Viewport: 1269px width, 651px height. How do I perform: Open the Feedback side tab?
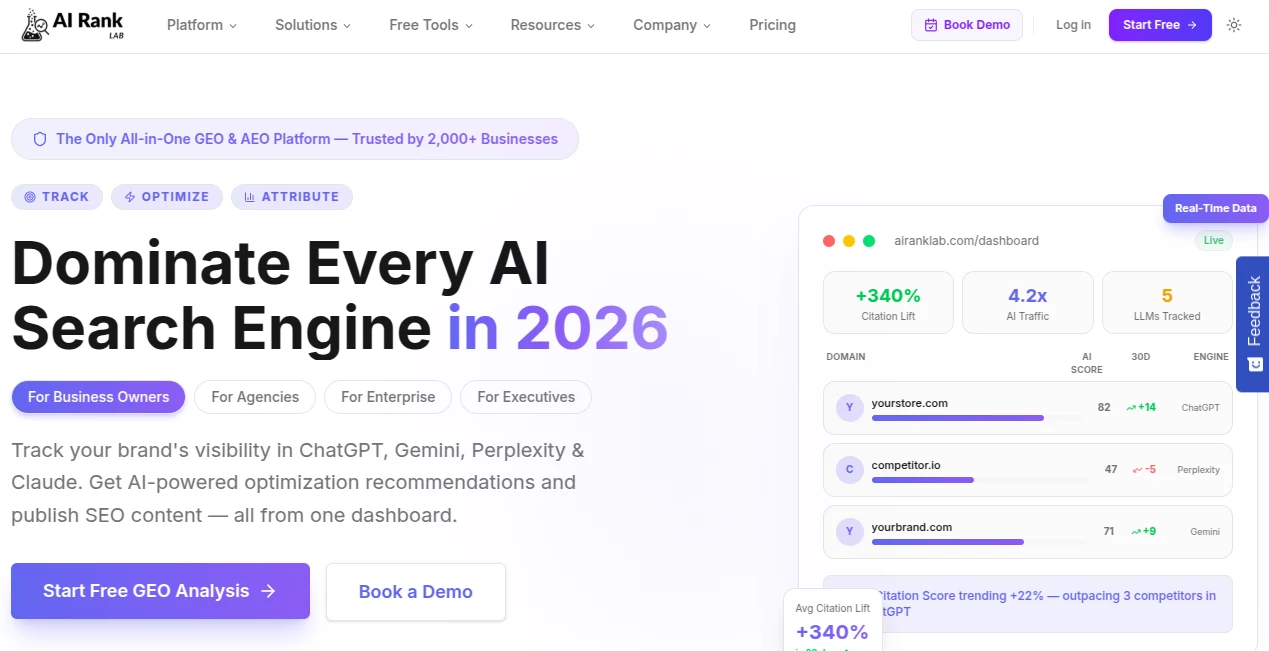pyautogui.click(x=1253, y=324)
